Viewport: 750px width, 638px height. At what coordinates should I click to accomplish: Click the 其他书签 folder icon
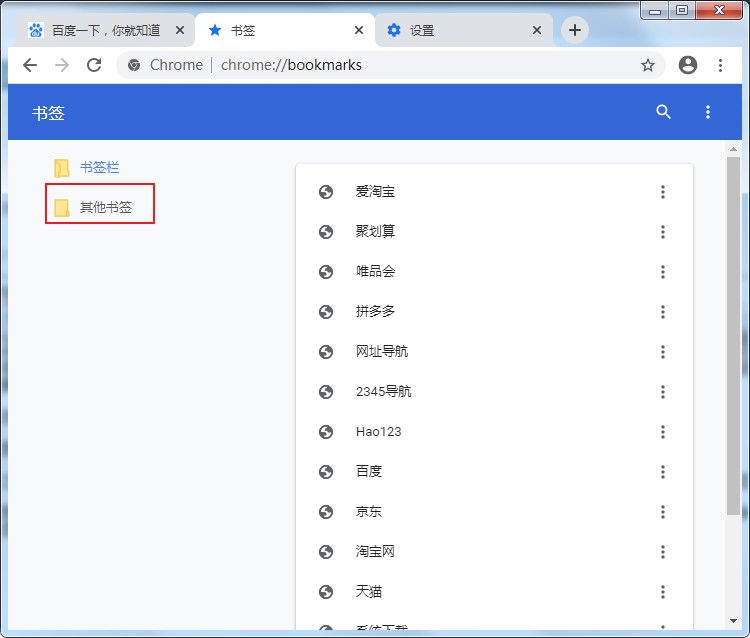[x=62, y=208]
